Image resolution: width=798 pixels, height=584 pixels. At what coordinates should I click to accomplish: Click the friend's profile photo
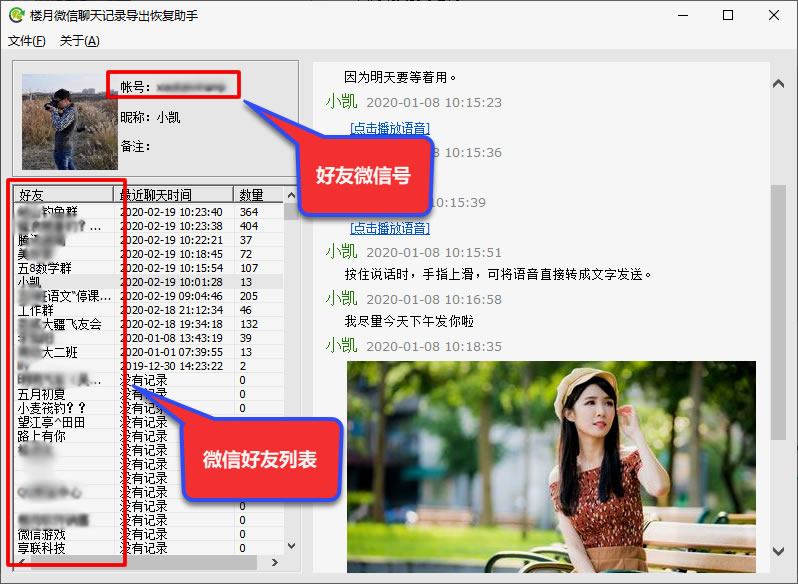click(70, 122)
